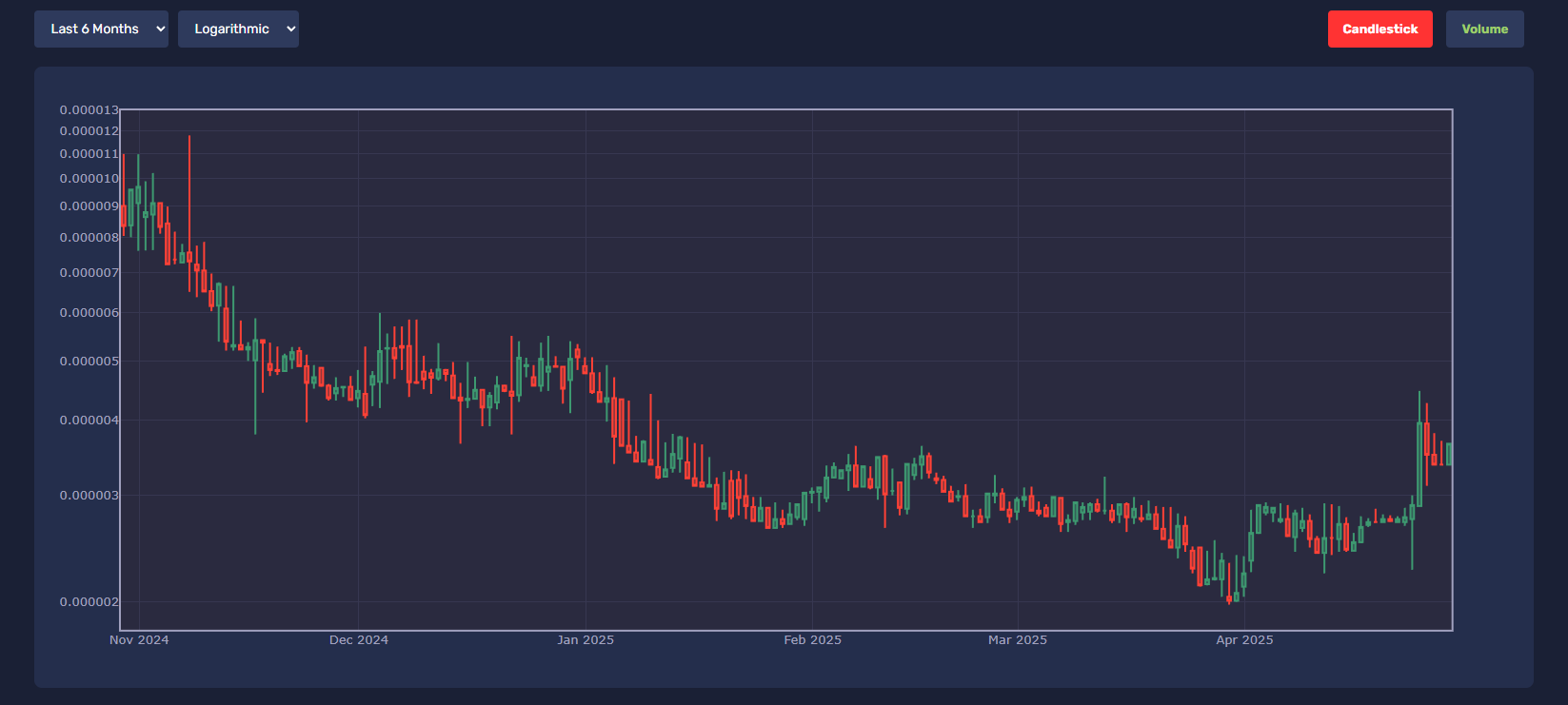Click the Jan 2025 x-axis label

(x=586, y=639)
